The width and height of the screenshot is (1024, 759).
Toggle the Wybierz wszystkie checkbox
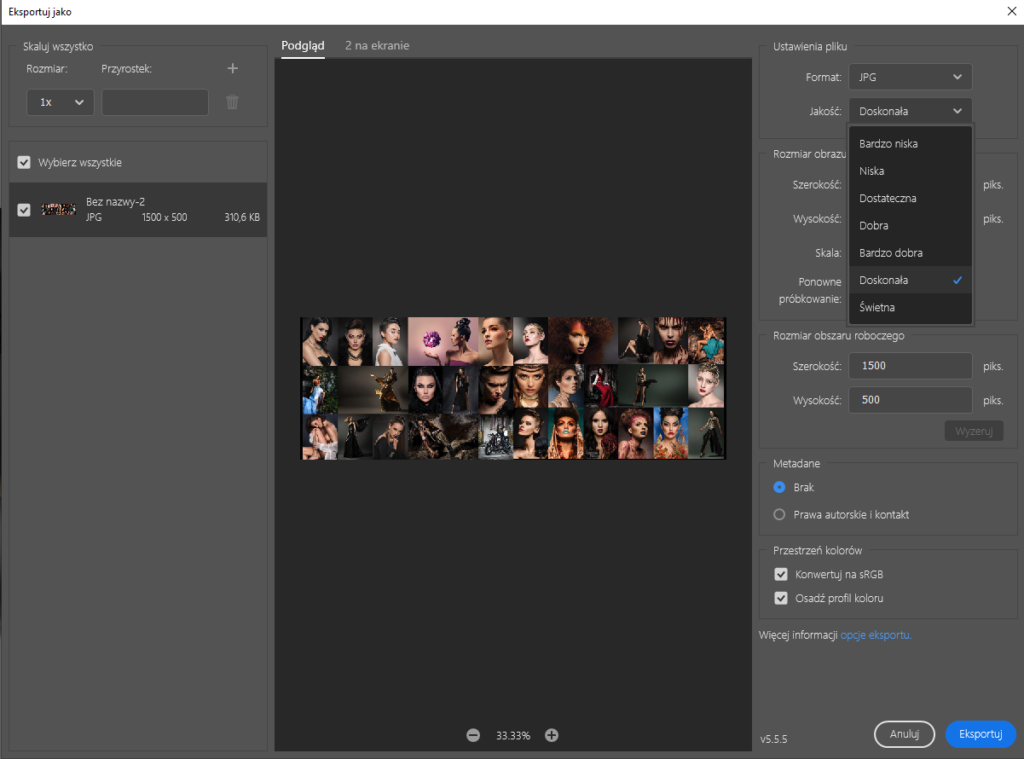tap(24, 162)
